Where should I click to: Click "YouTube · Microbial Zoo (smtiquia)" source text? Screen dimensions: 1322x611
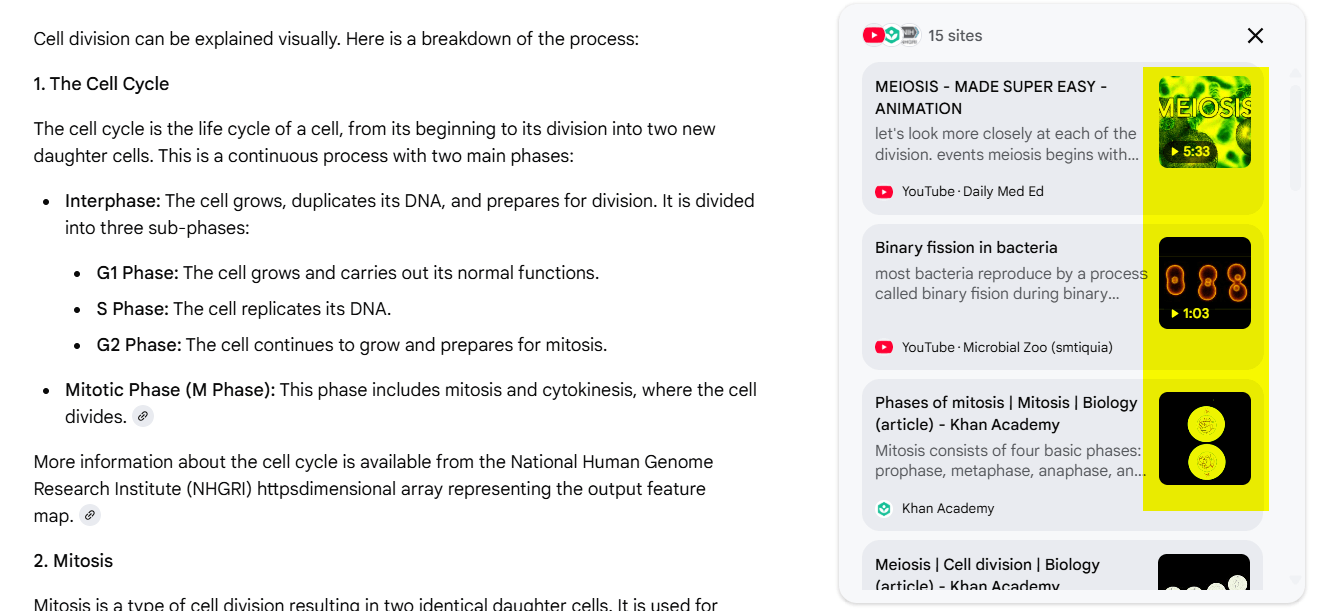point(1007,347)
